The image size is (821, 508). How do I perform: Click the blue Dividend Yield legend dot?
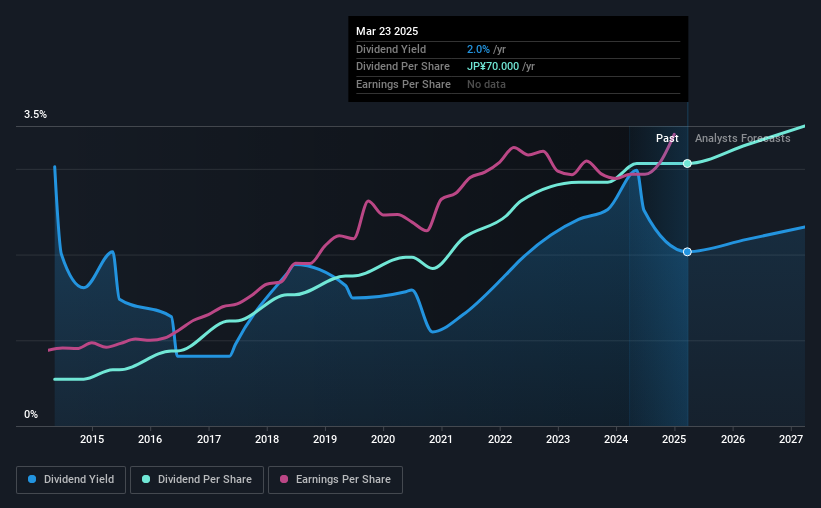coord(32,479)
